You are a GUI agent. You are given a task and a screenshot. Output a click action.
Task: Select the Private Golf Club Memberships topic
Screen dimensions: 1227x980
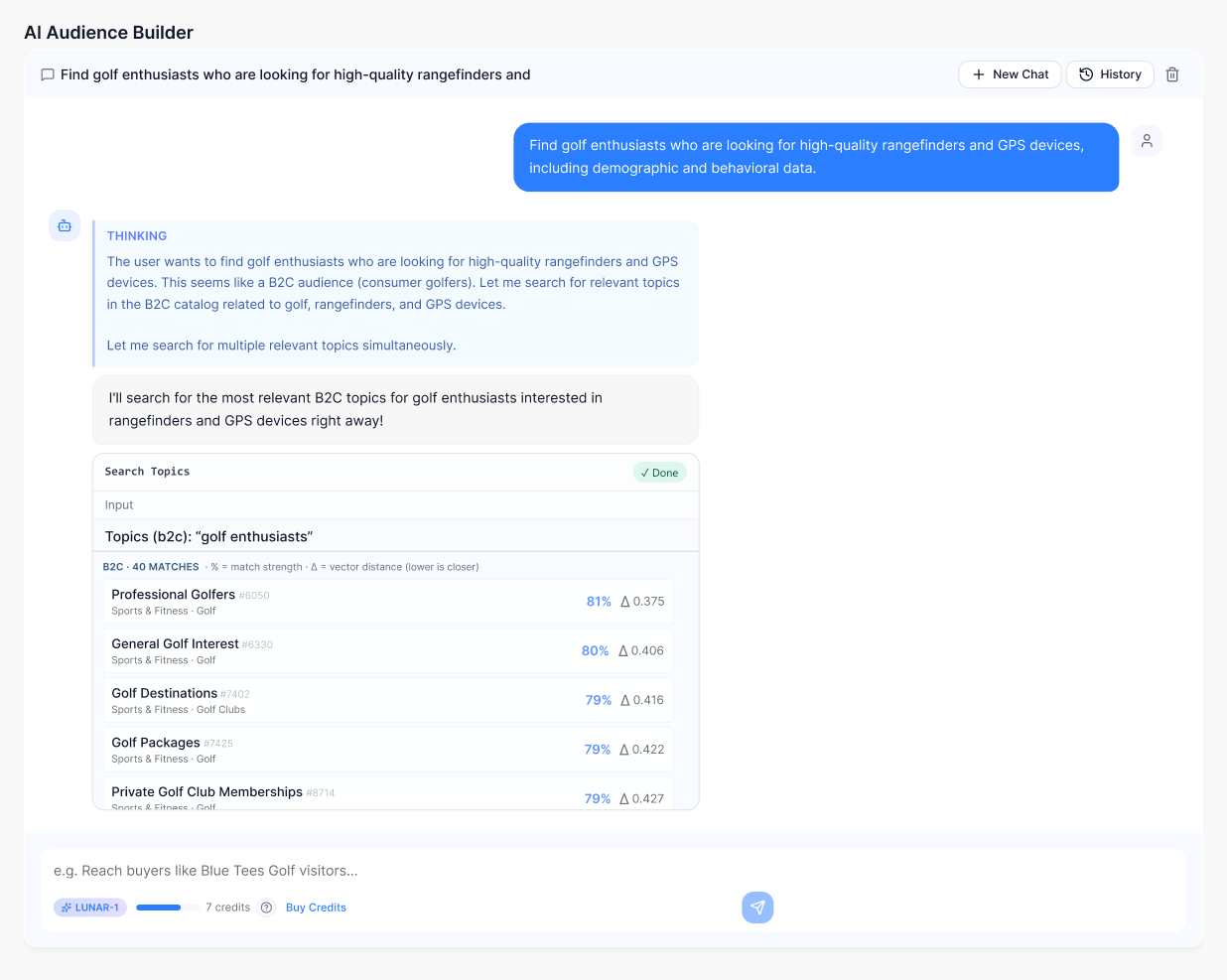point(388,794)
